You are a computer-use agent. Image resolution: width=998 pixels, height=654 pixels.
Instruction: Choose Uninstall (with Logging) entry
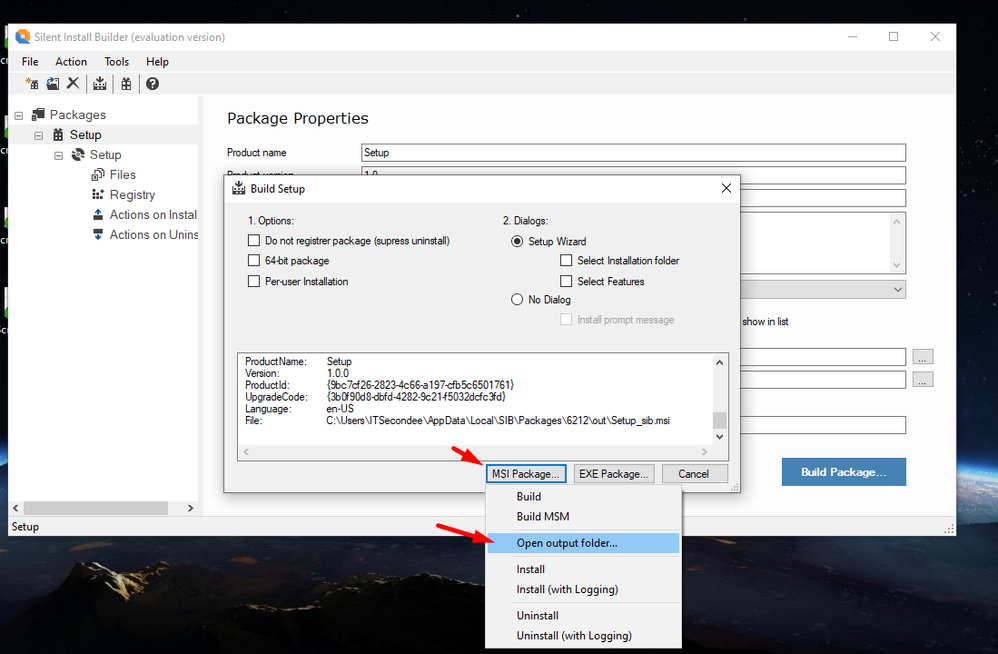point(584,636)
